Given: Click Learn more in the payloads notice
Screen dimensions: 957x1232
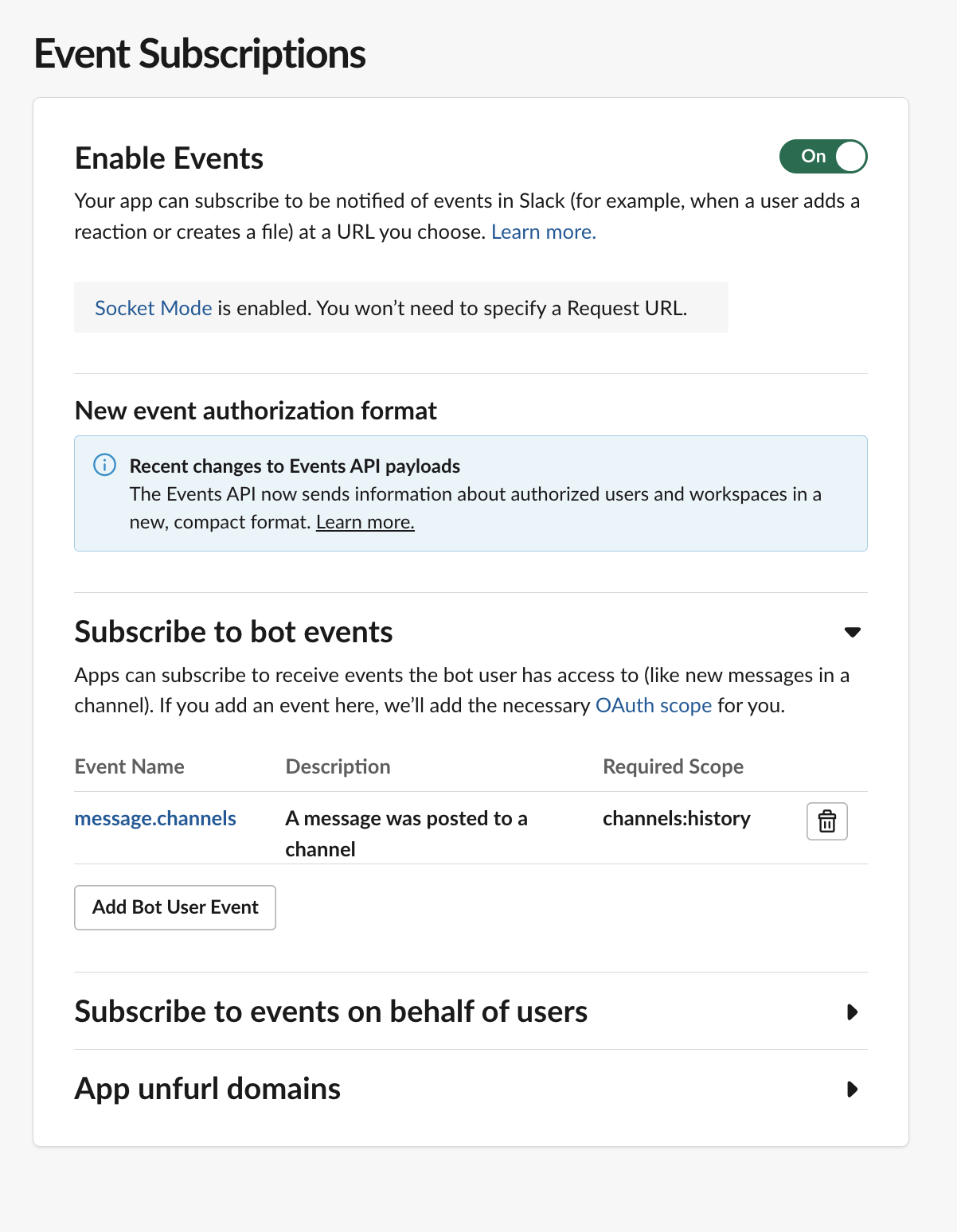Looking at the screenshot, I should (365, 521).
